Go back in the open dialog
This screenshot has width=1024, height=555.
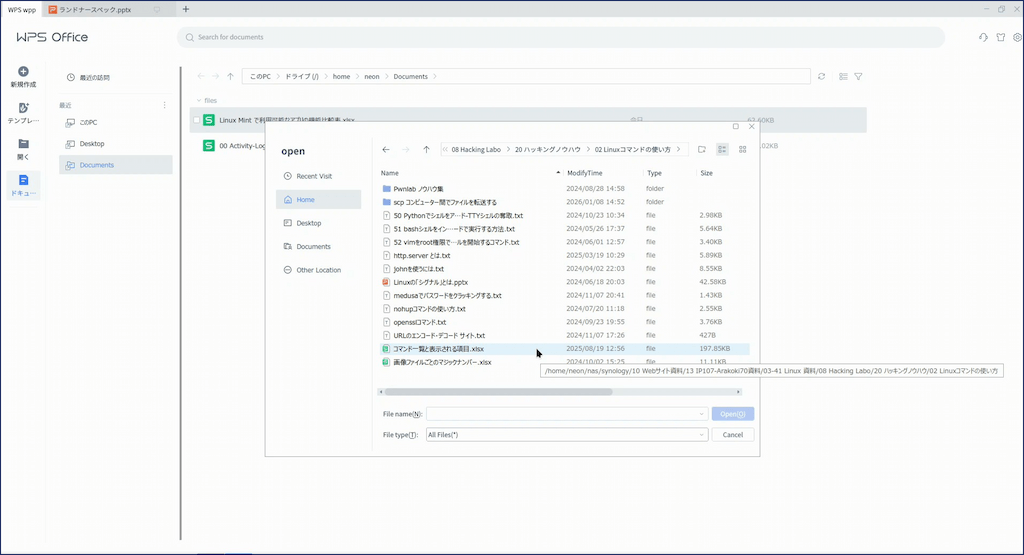[x=386, y=150]
